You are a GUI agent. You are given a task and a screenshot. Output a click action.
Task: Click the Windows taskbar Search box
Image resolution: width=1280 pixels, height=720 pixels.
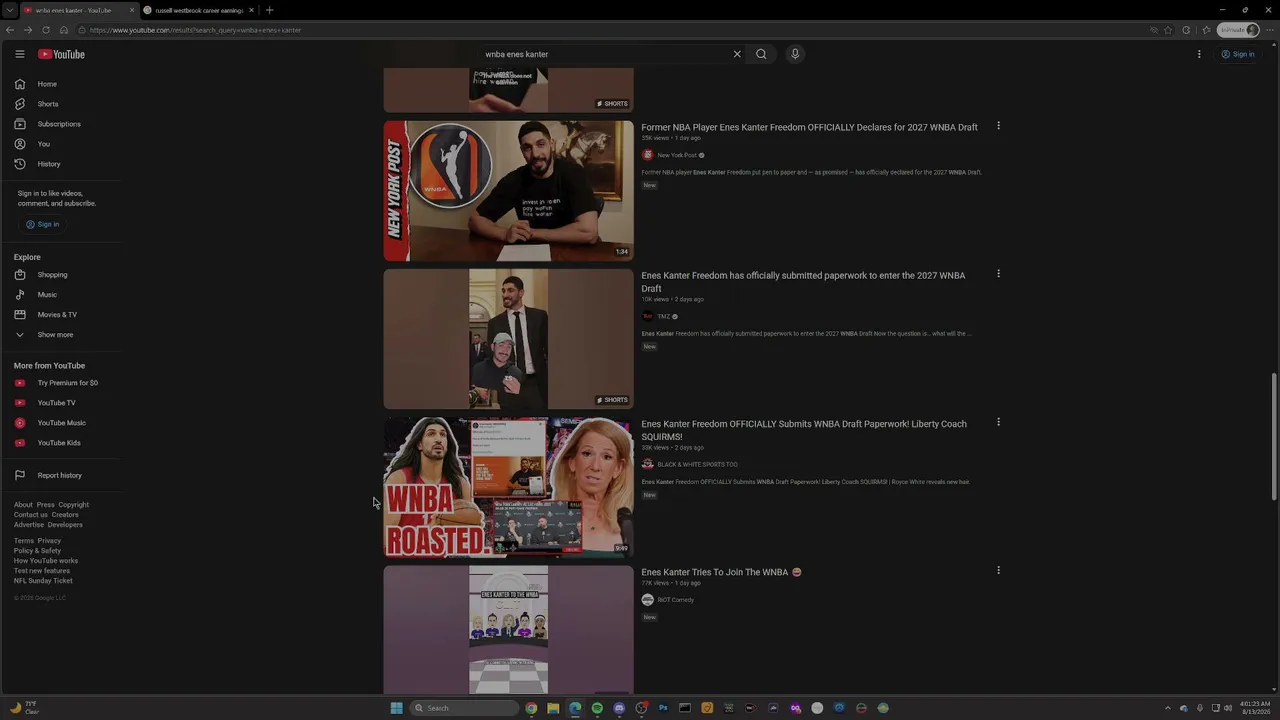pyautogui.click(x=464, y=708)
